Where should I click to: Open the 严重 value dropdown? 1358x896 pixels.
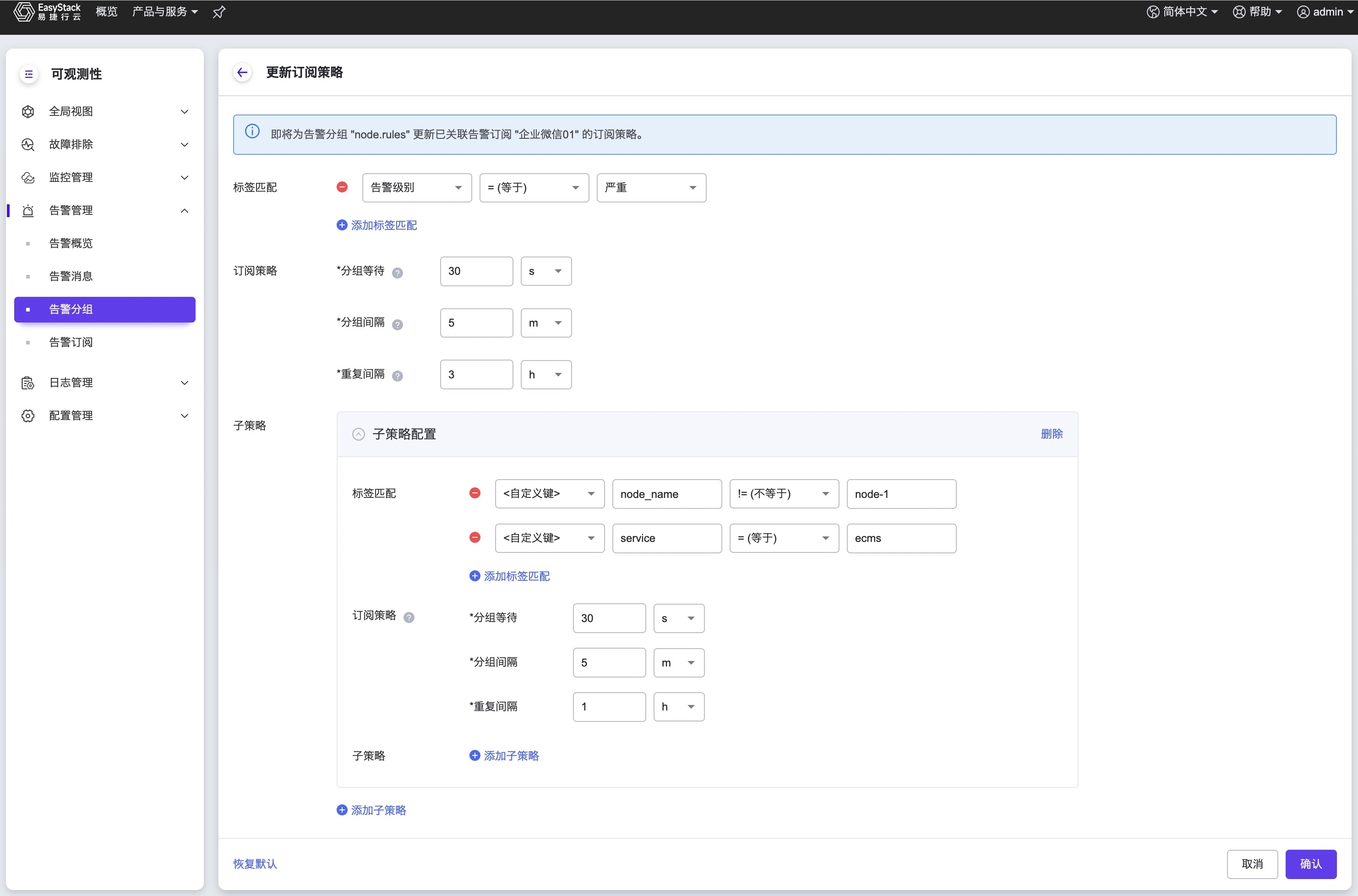[x=651, y=188]
